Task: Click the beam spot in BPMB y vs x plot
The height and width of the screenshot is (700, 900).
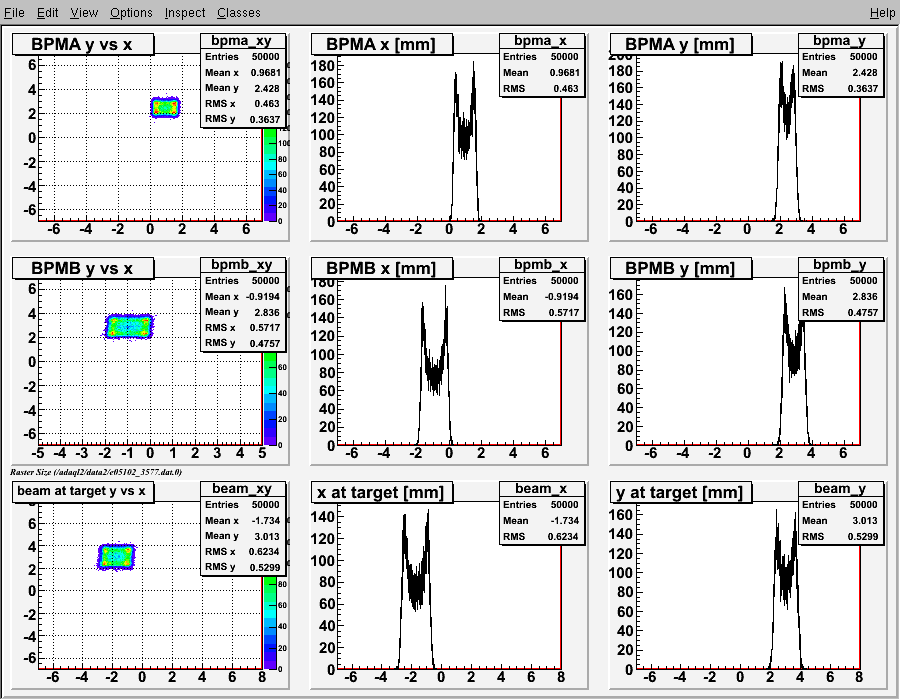Action: [x=129, y=326]
